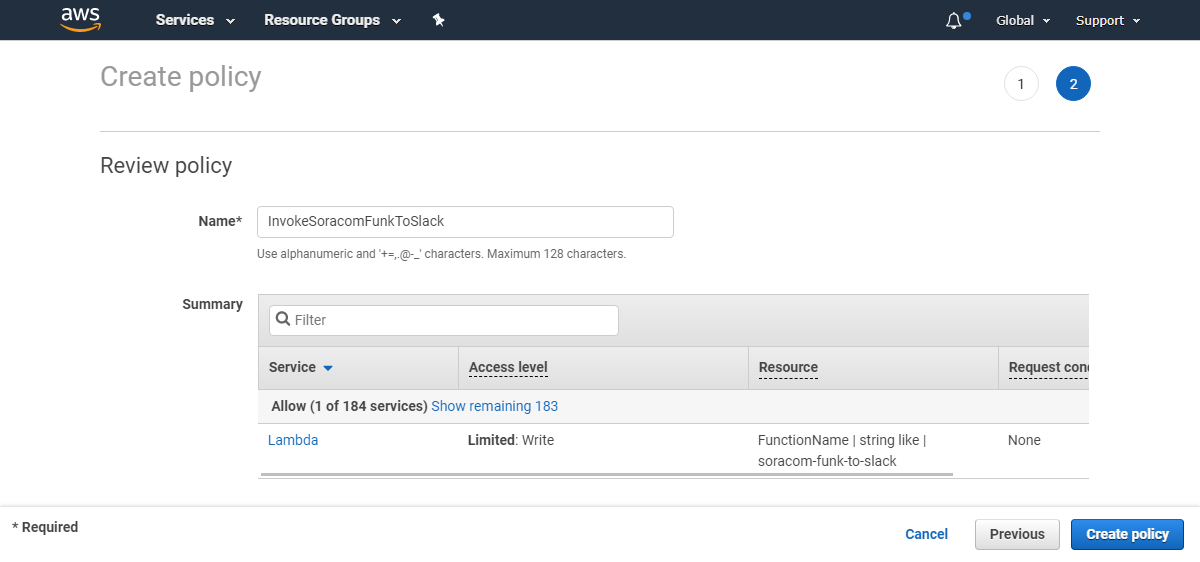Viewport: 1200px width, 562px height.
Task: Open the Services dropdown menu
Action: coord(195,20)
